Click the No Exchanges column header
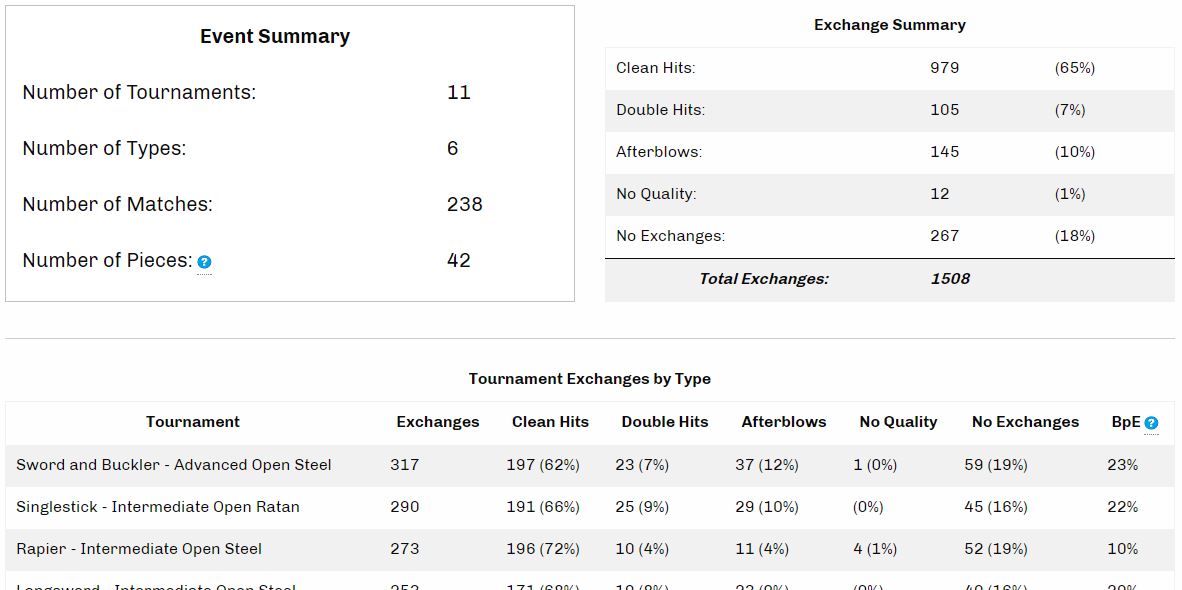Image resolution: width=1182 pixels, height=590 pixels. (x=1025, y=422)
